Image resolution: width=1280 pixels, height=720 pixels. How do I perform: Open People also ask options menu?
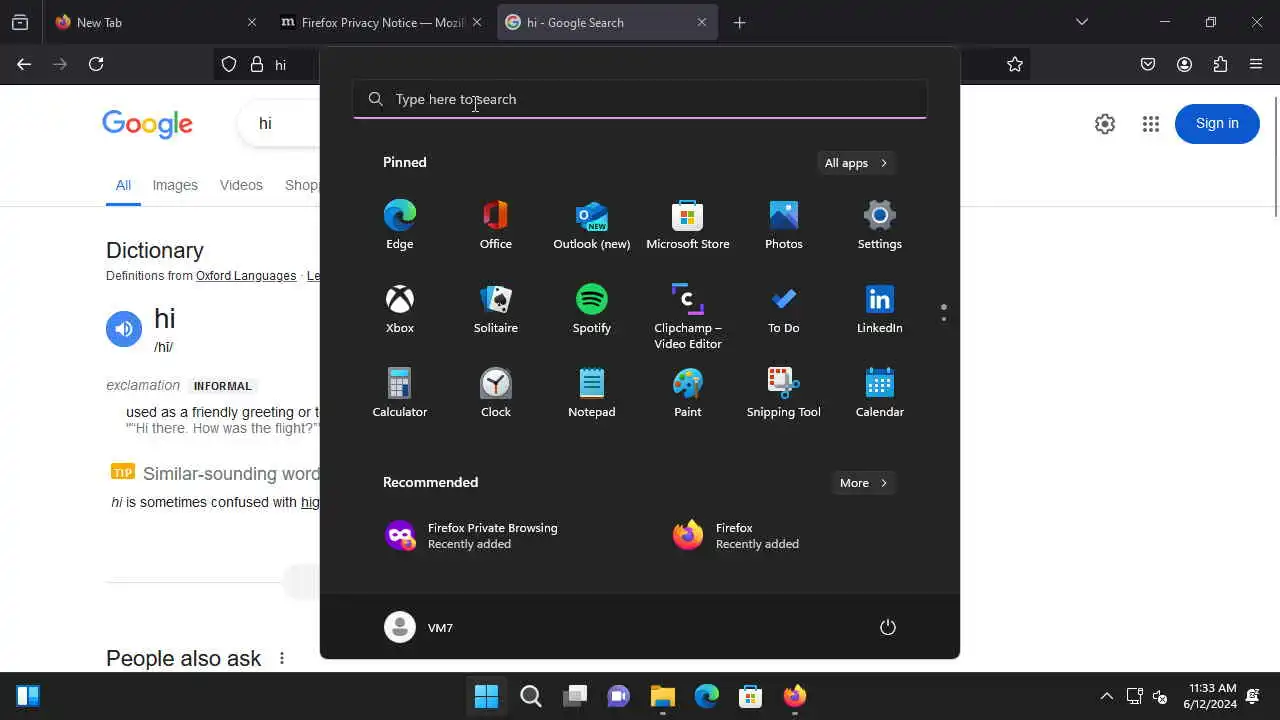click(282, 658)
